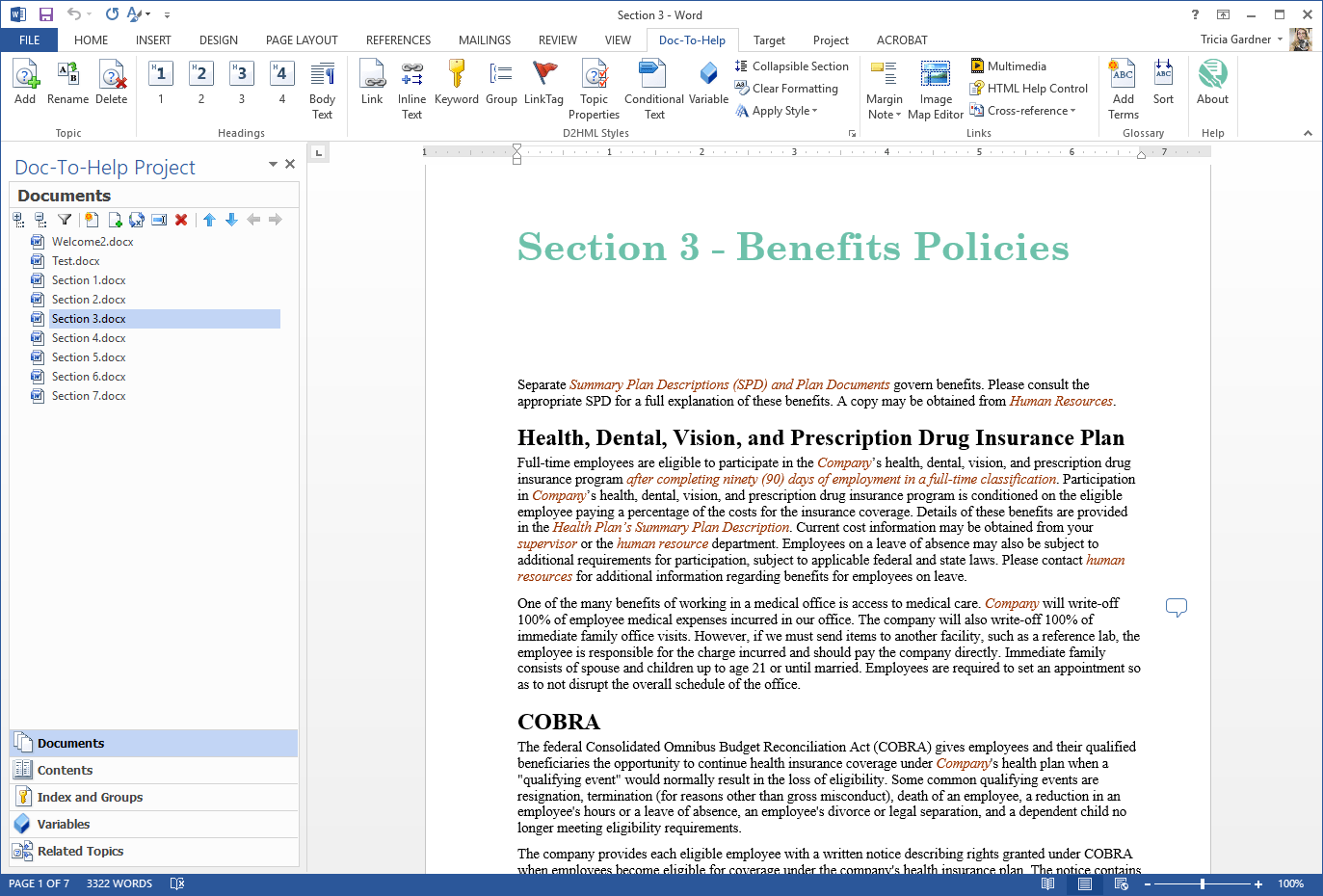Click the LinkTag flag icon
Image resolution: width=1323 pixels, height=896 pixels.
tap(543, 83)
